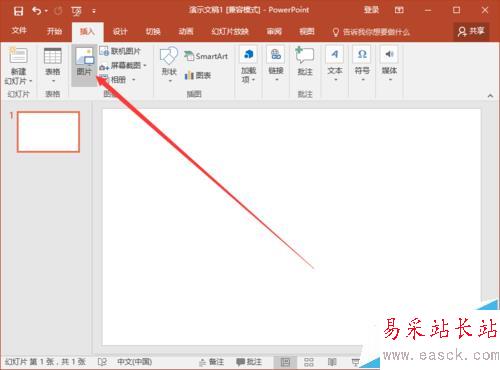The height and width of the screenshot is (370, 500).
Task: Add a new 批注 comment
Action: point(305,61)
